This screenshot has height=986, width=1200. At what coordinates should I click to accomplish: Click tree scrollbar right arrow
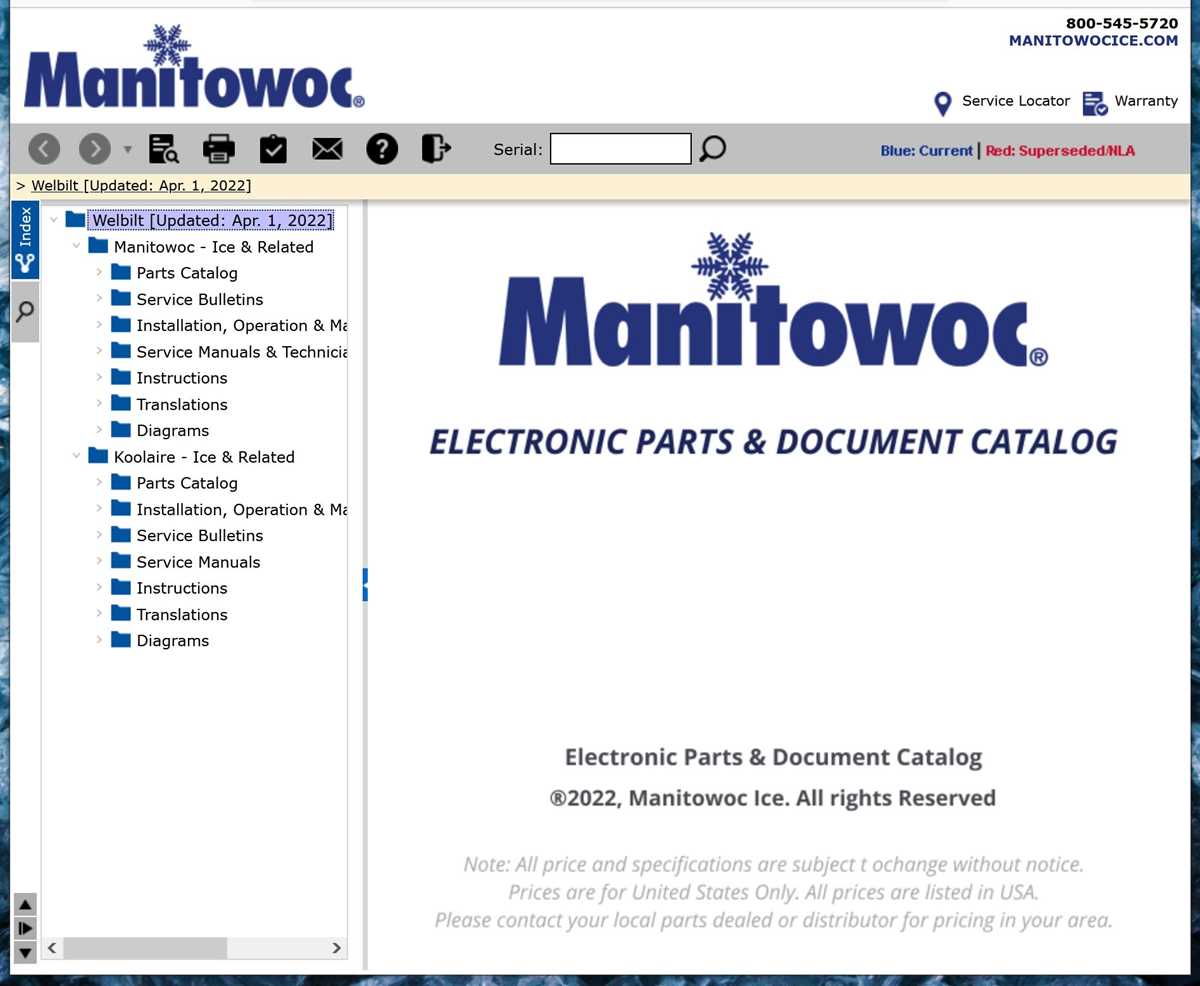pos(336,947)
